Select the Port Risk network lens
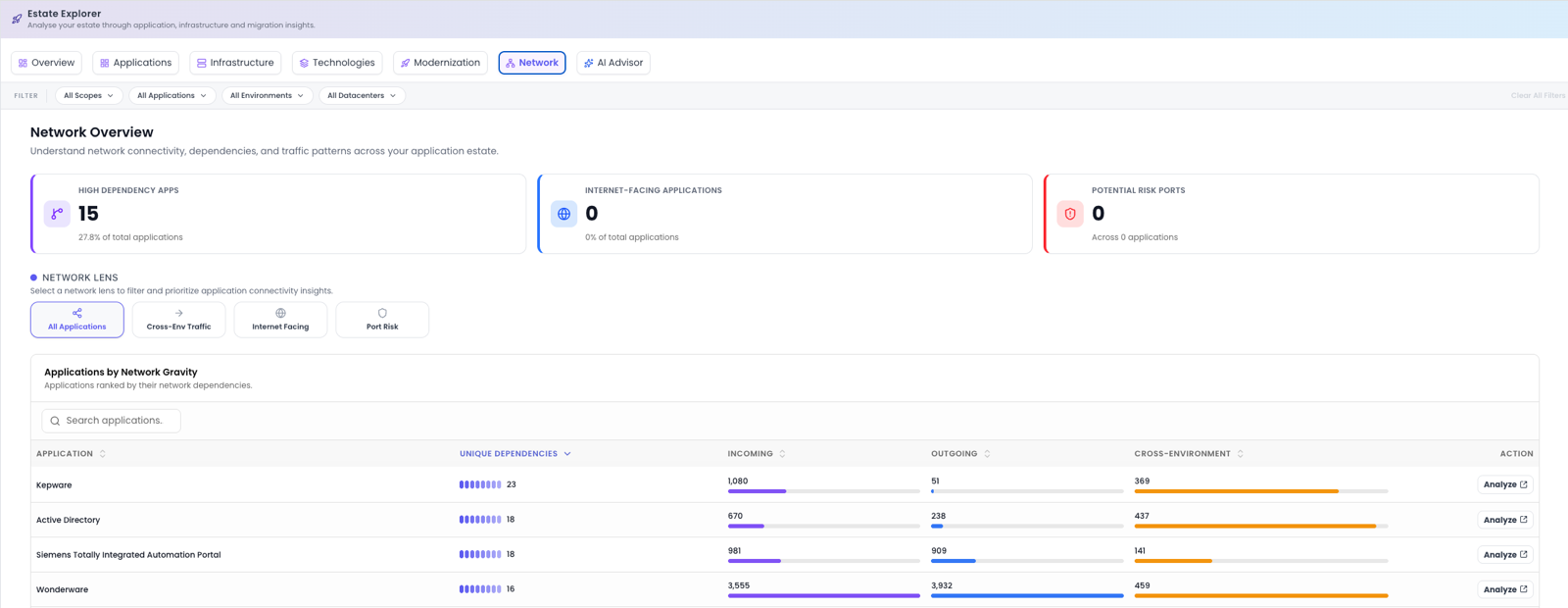The image size is (1568, 608). (382, 320)
